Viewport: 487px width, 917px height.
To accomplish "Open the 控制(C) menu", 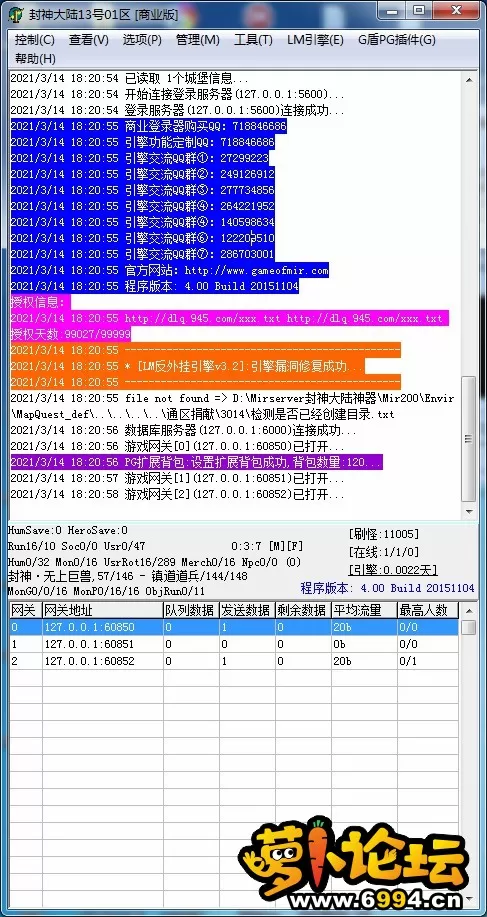I will coord(34,40).
